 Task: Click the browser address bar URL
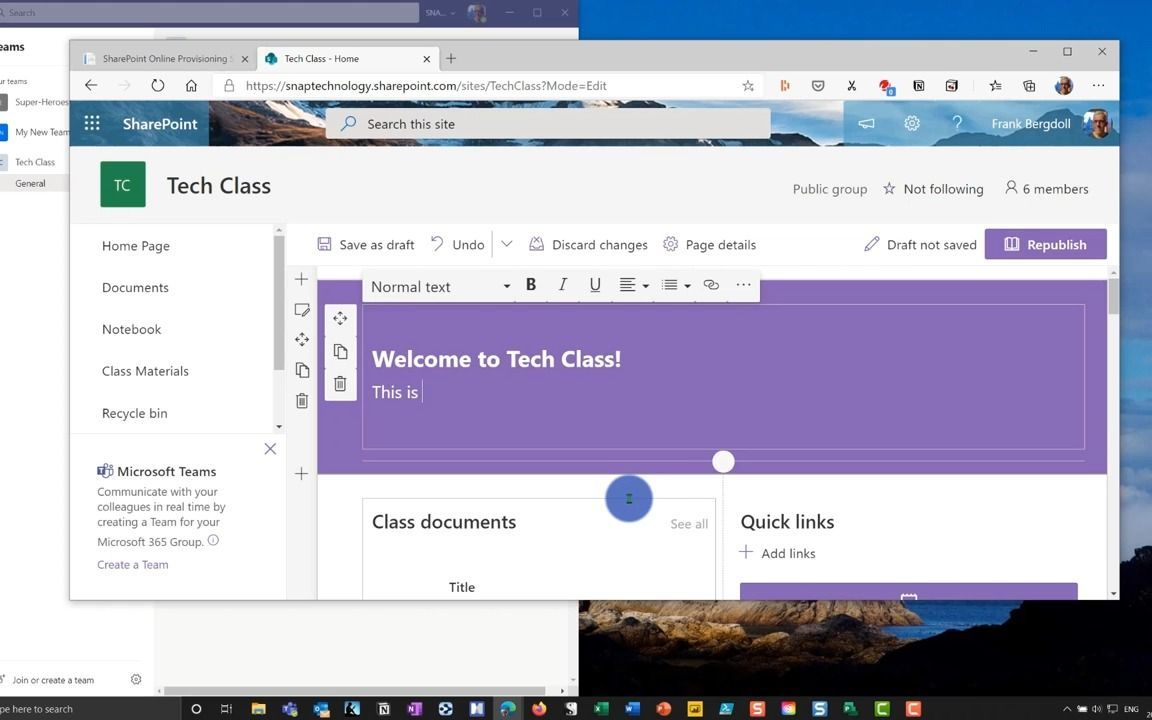tap(426, 86)
